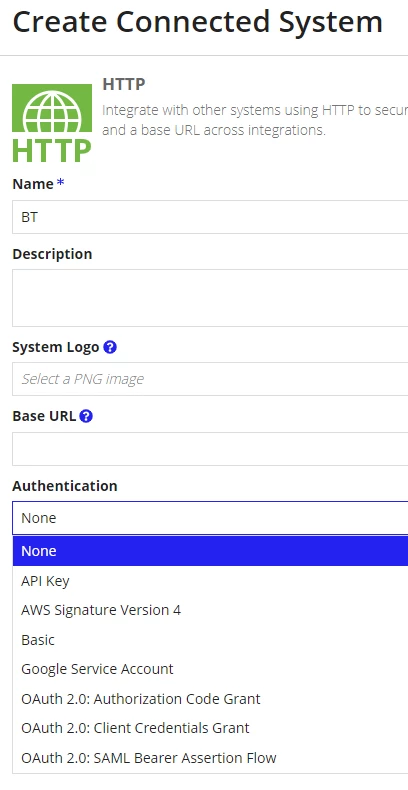
Task: Click the Authentication label
Action: point(64,486)
